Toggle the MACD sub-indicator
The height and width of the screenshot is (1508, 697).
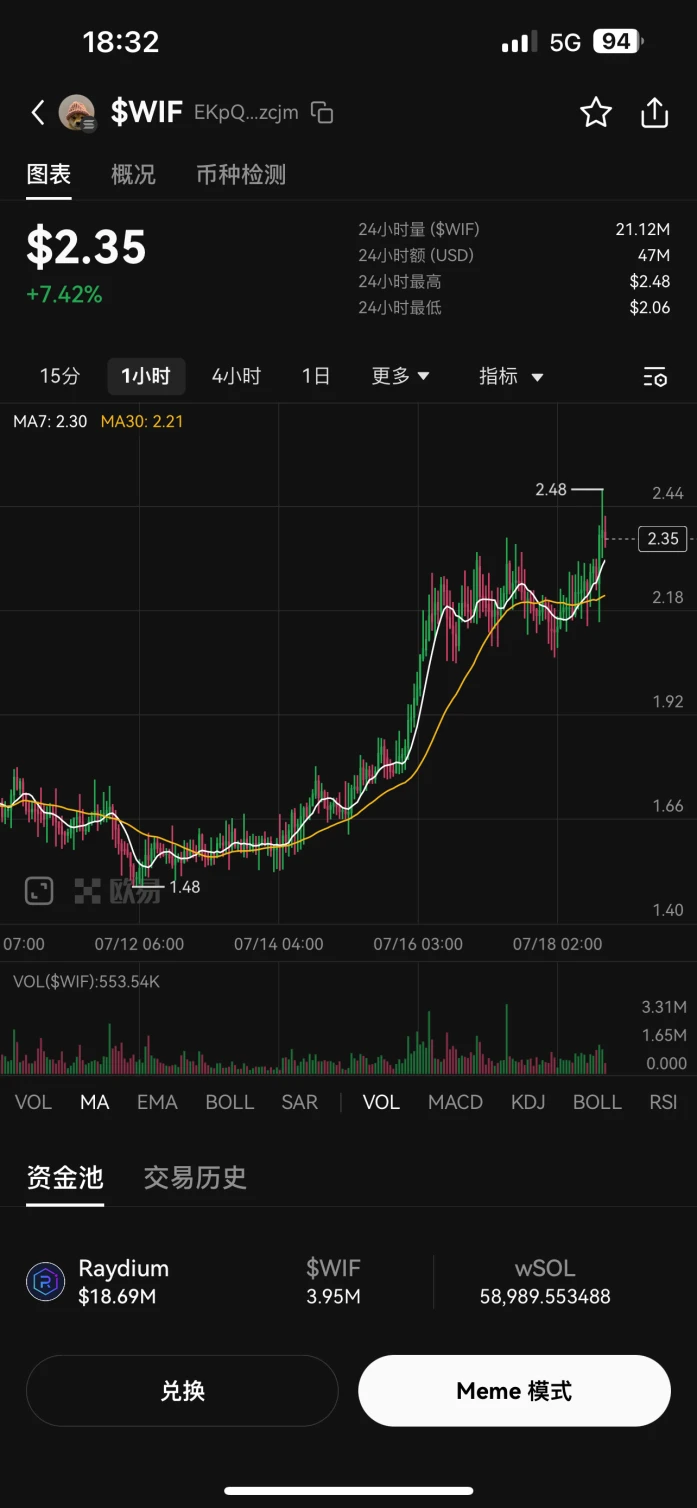(455, 1102)
